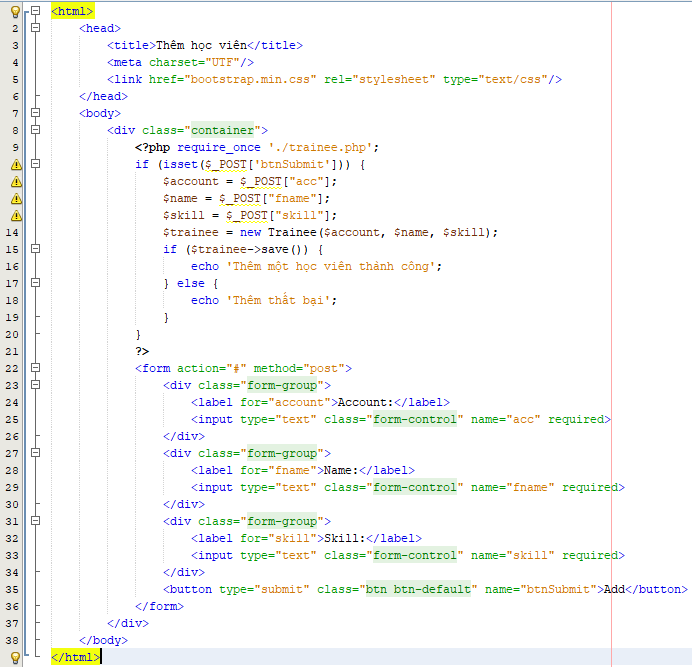Click the name="acc" attribute on the input
Image resolution: width=692 pixels, height=667 pixels.
[506, 419]
